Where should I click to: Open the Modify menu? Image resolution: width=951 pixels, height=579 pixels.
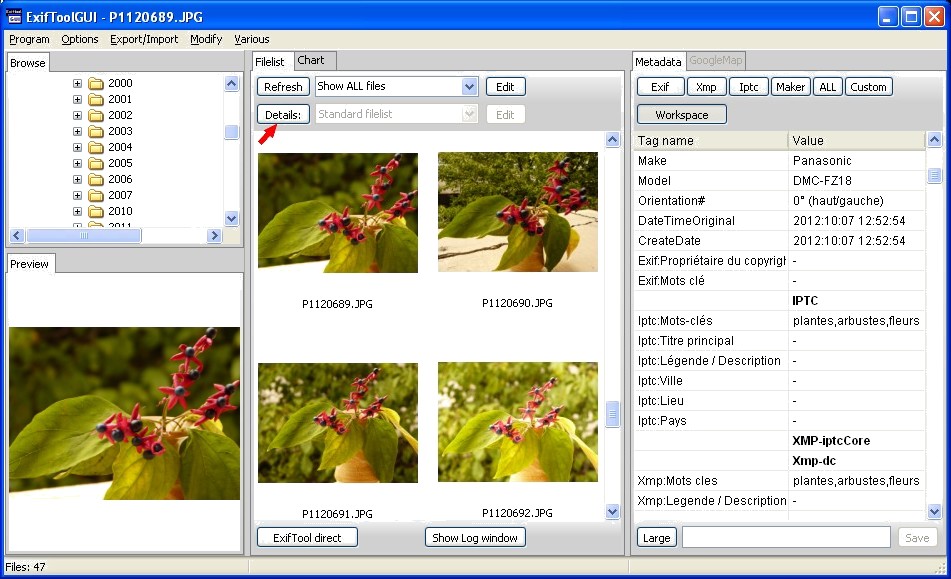[206, 39]
